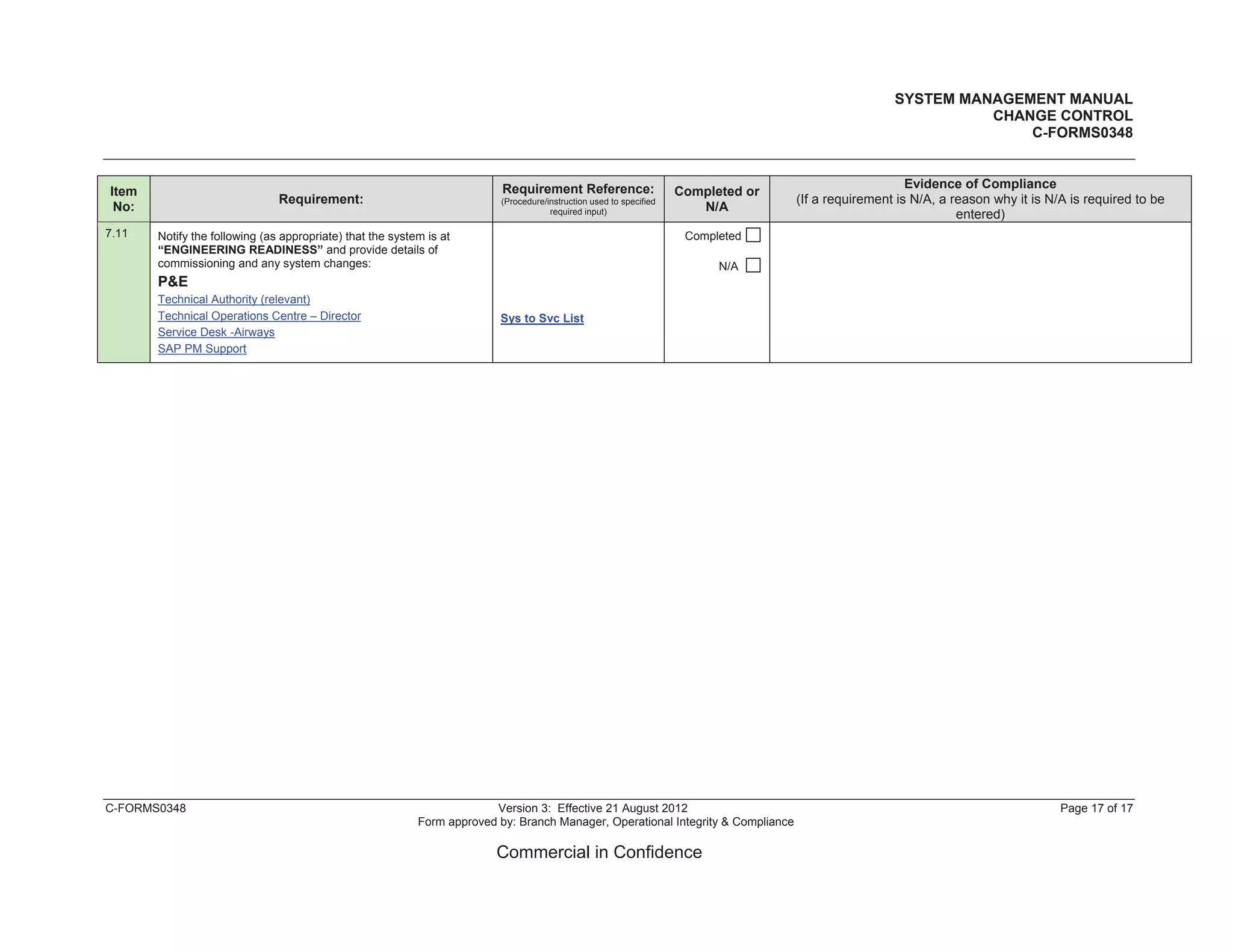Select the Completed or N/A column header
Image resolution: width=1233 pixels, height=952 pixels.
tap(716, 199)
